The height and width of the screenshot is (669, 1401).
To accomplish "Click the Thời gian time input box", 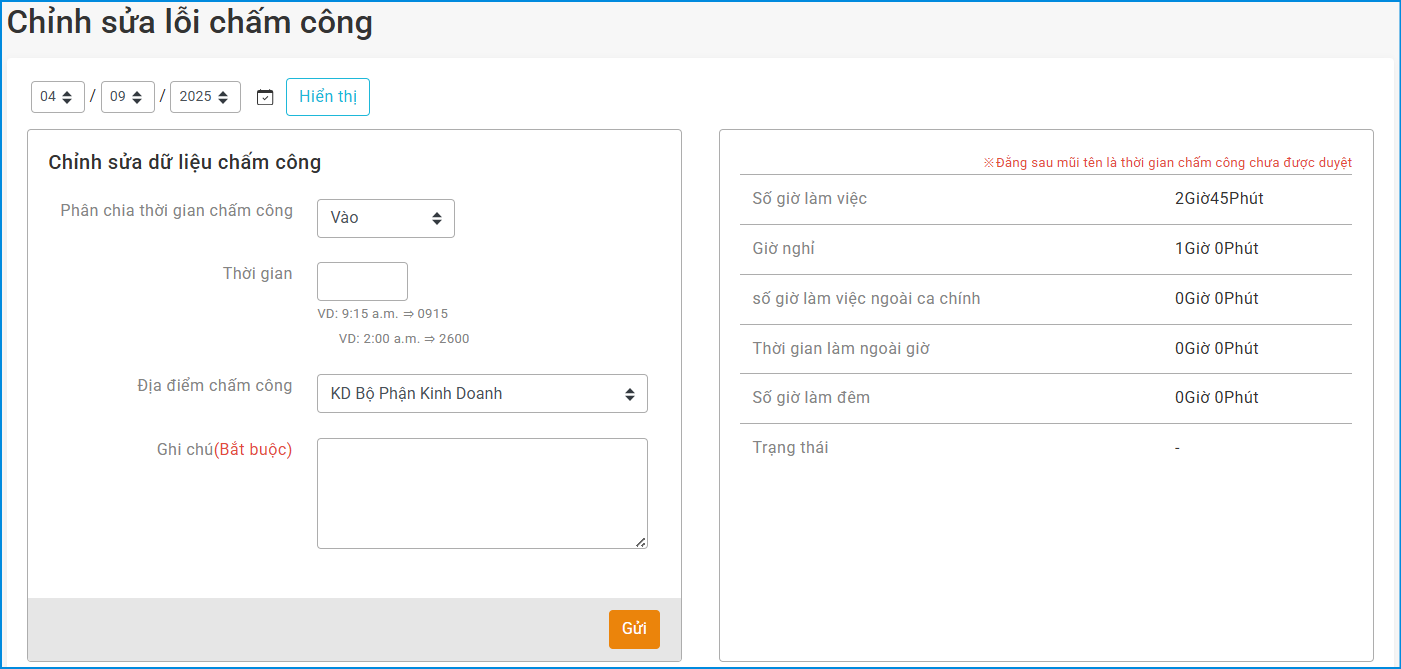I will point(362,281).
